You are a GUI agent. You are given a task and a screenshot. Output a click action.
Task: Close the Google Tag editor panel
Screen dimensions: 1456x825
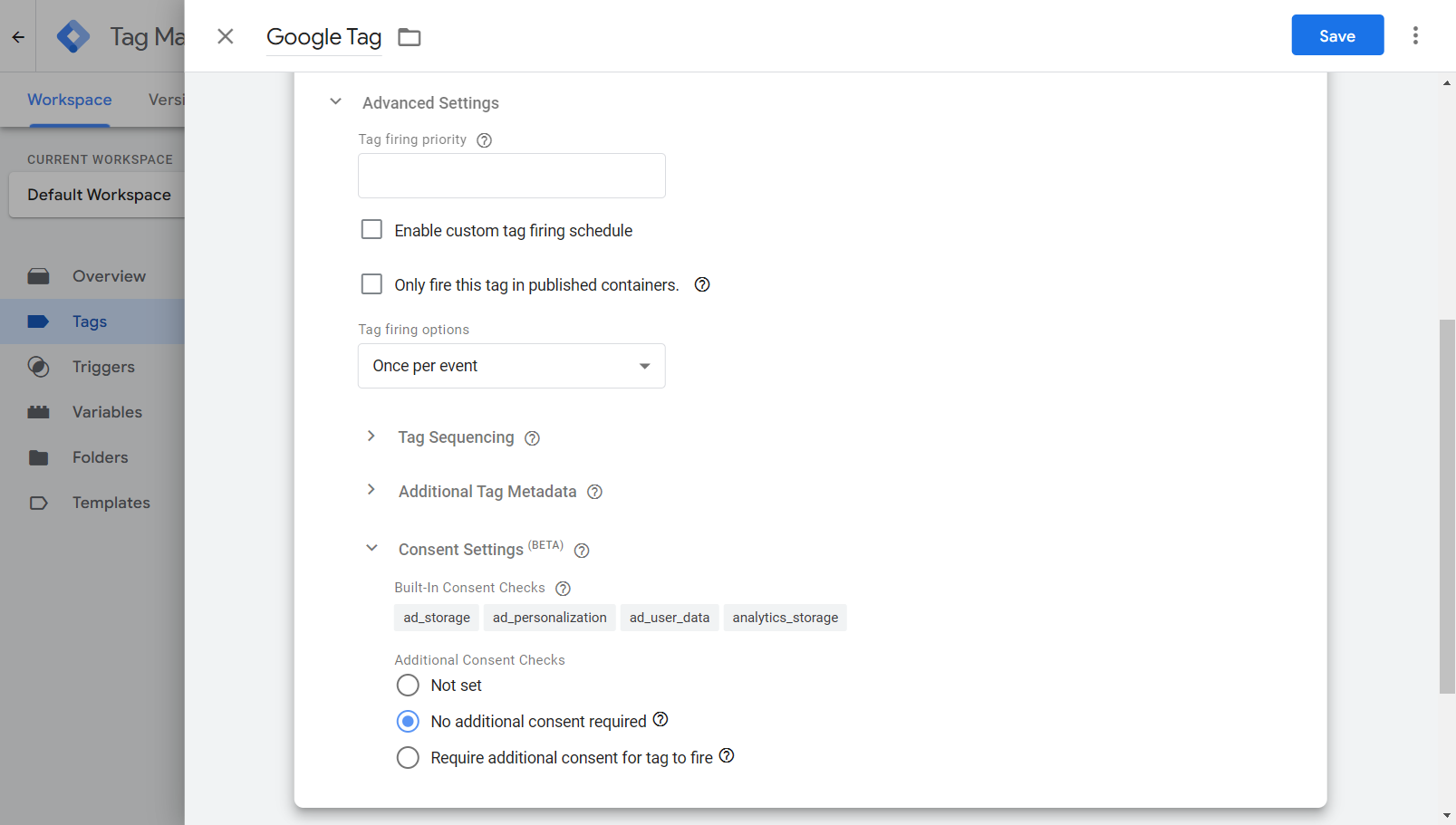point(226,36)
